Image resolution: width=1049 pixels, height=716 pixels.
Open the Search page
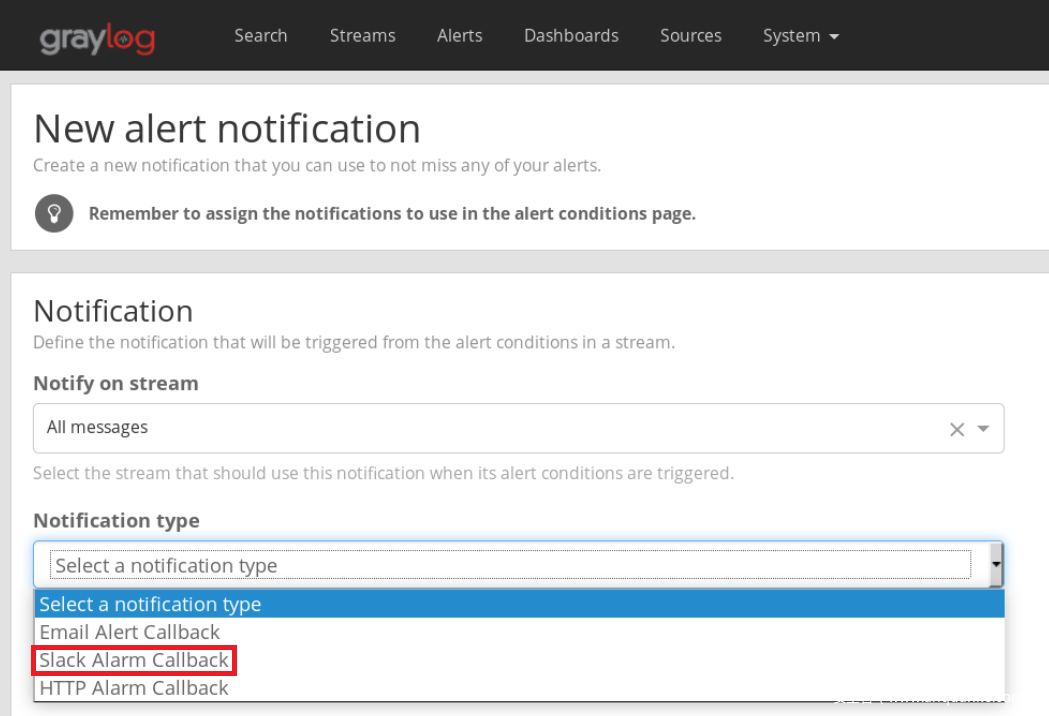(x=260, y=35)
